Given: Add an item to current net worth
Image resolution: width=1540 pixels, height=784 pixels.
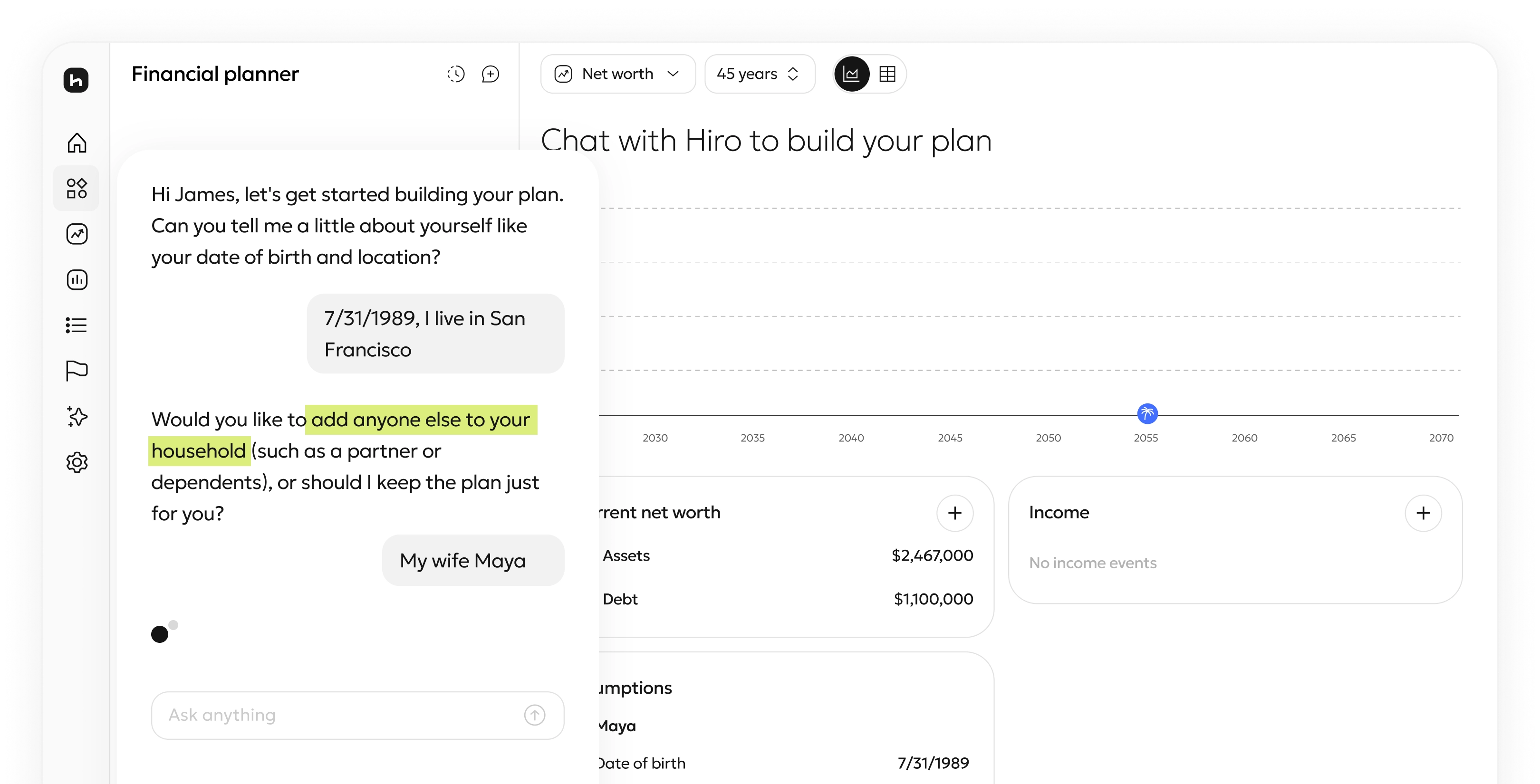Looking at the screenshot, I should (x=955, y=513).
